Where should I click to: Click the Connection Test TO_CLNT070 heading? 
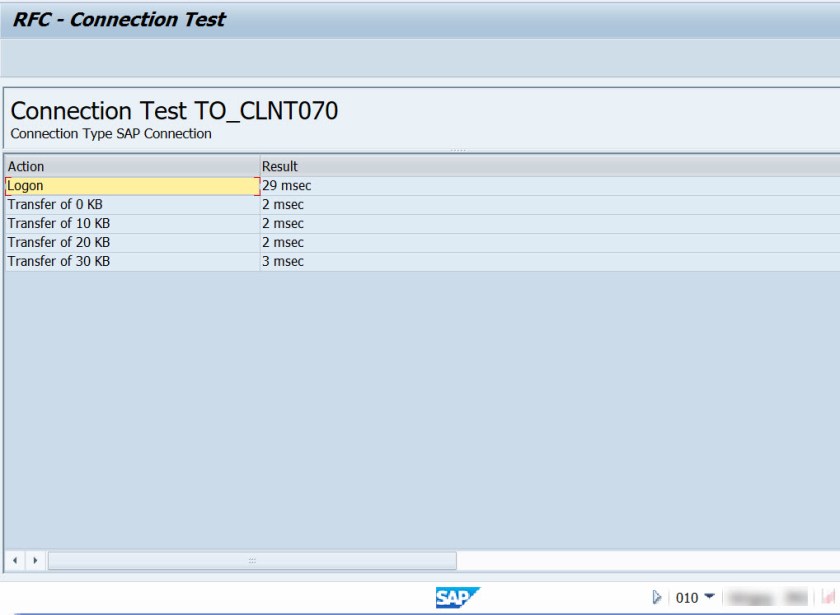[174, 111]
